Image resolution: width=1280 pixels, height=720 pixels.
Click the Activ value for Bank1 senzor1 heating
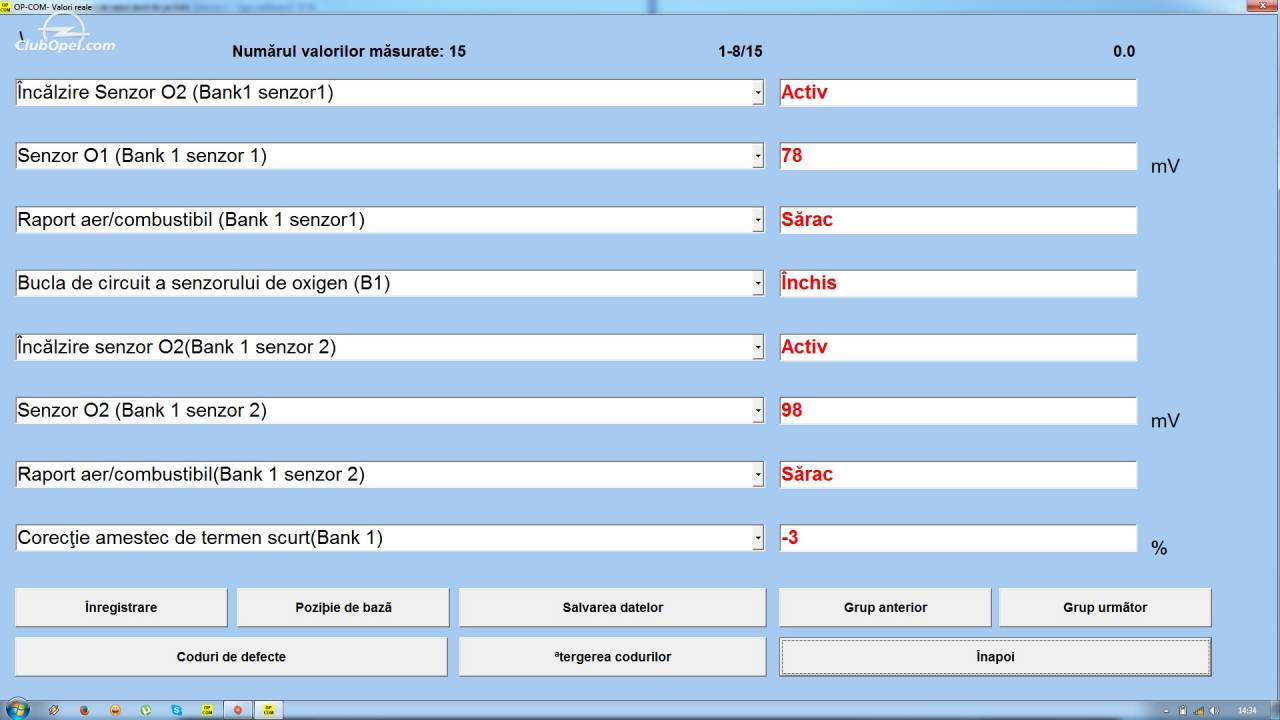tap(958, 93)
